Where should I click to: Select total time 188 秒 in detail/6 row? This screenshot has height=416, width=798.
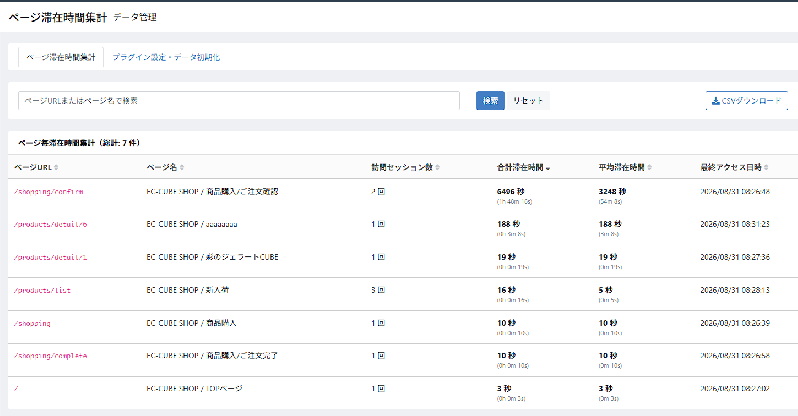coord(508,225)
